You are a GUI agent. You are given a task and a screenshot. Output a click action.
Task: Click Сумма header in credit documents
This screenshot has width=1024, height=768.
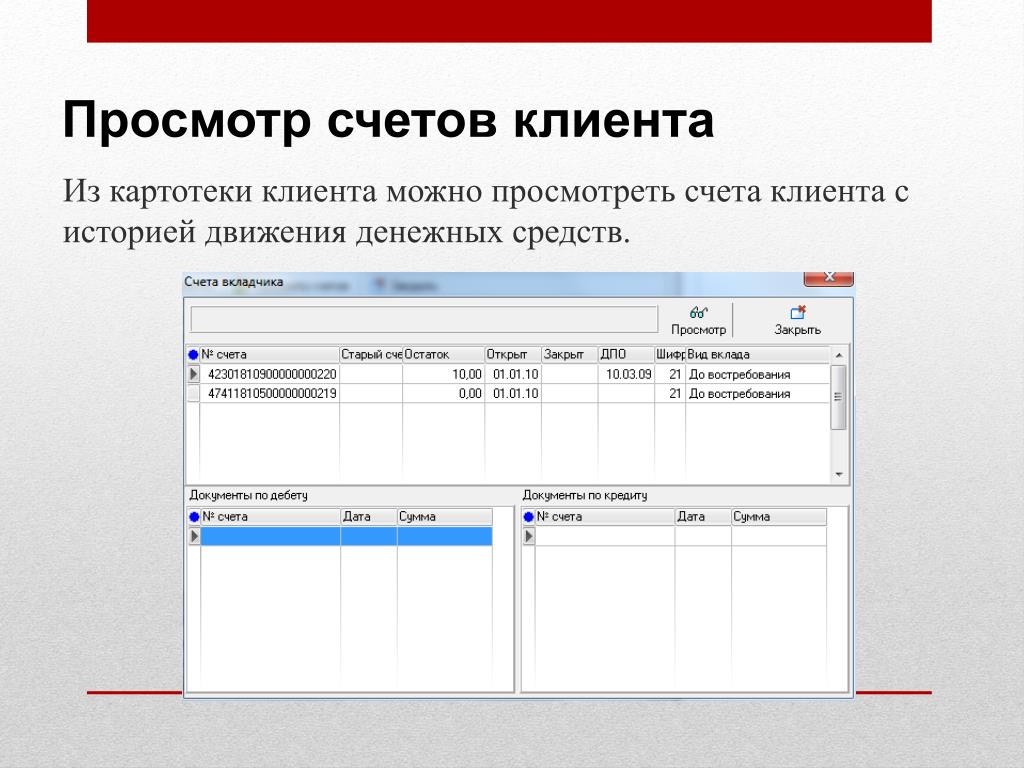[779, 517]
